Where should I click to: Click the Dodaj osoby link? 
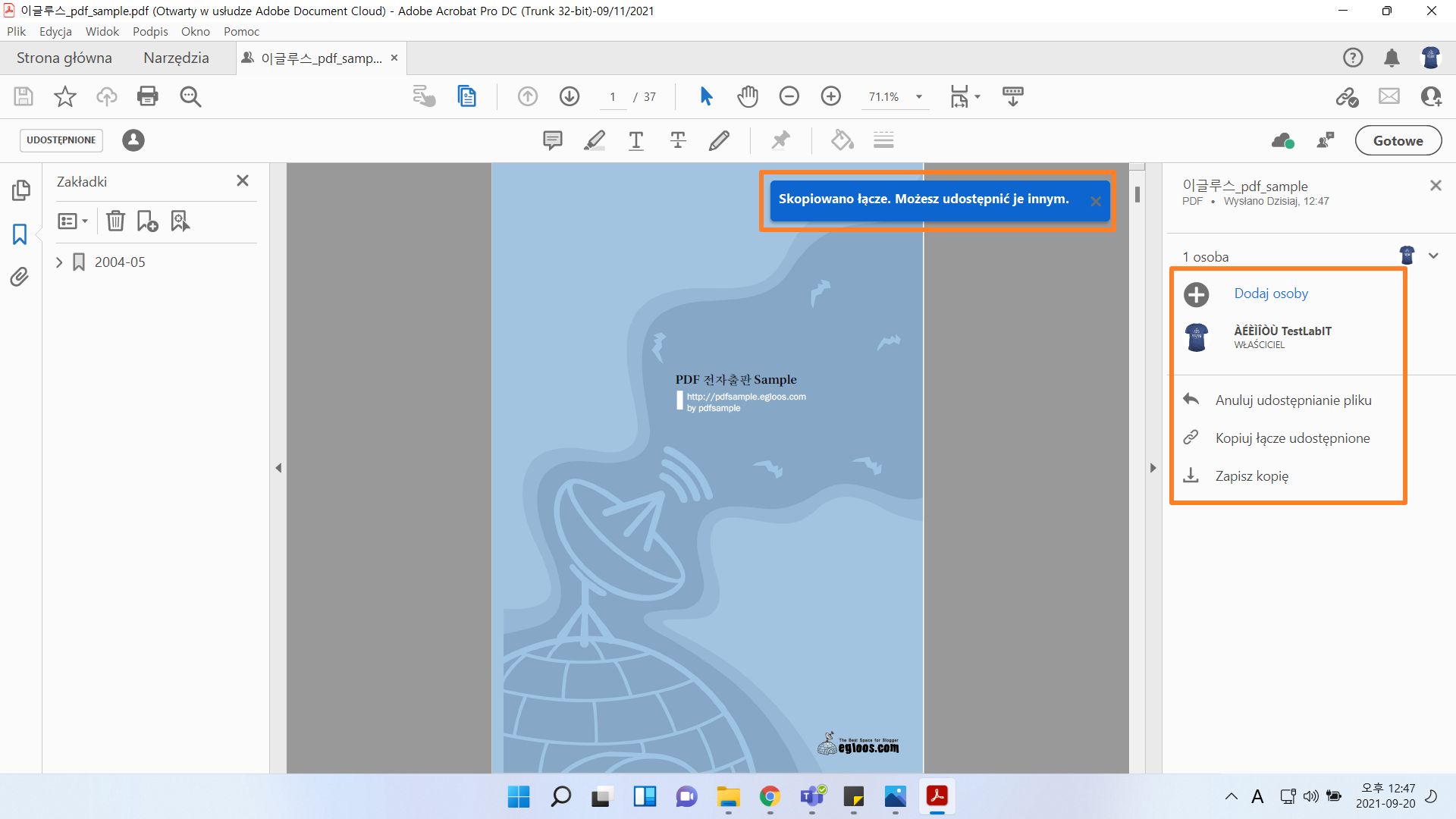1271,293
